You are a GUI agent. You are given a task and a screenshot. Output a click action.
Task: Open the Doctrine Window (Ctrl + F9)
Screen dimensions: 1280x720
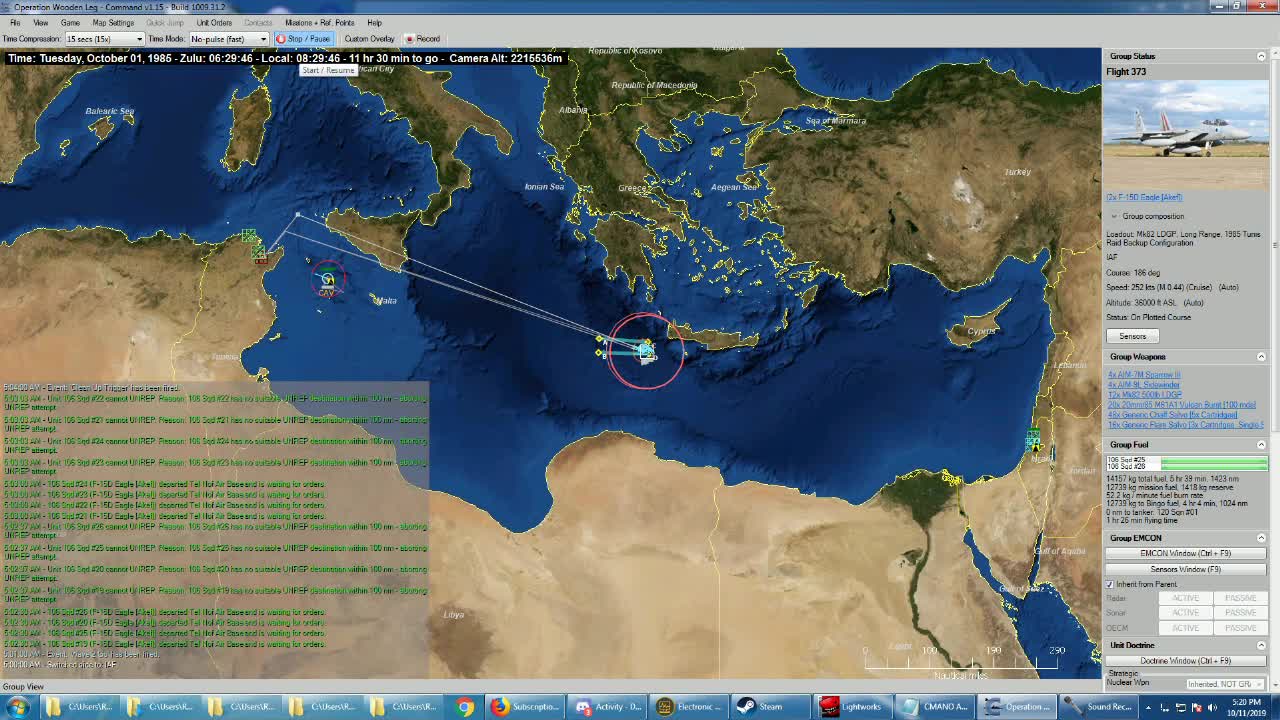1186,661
